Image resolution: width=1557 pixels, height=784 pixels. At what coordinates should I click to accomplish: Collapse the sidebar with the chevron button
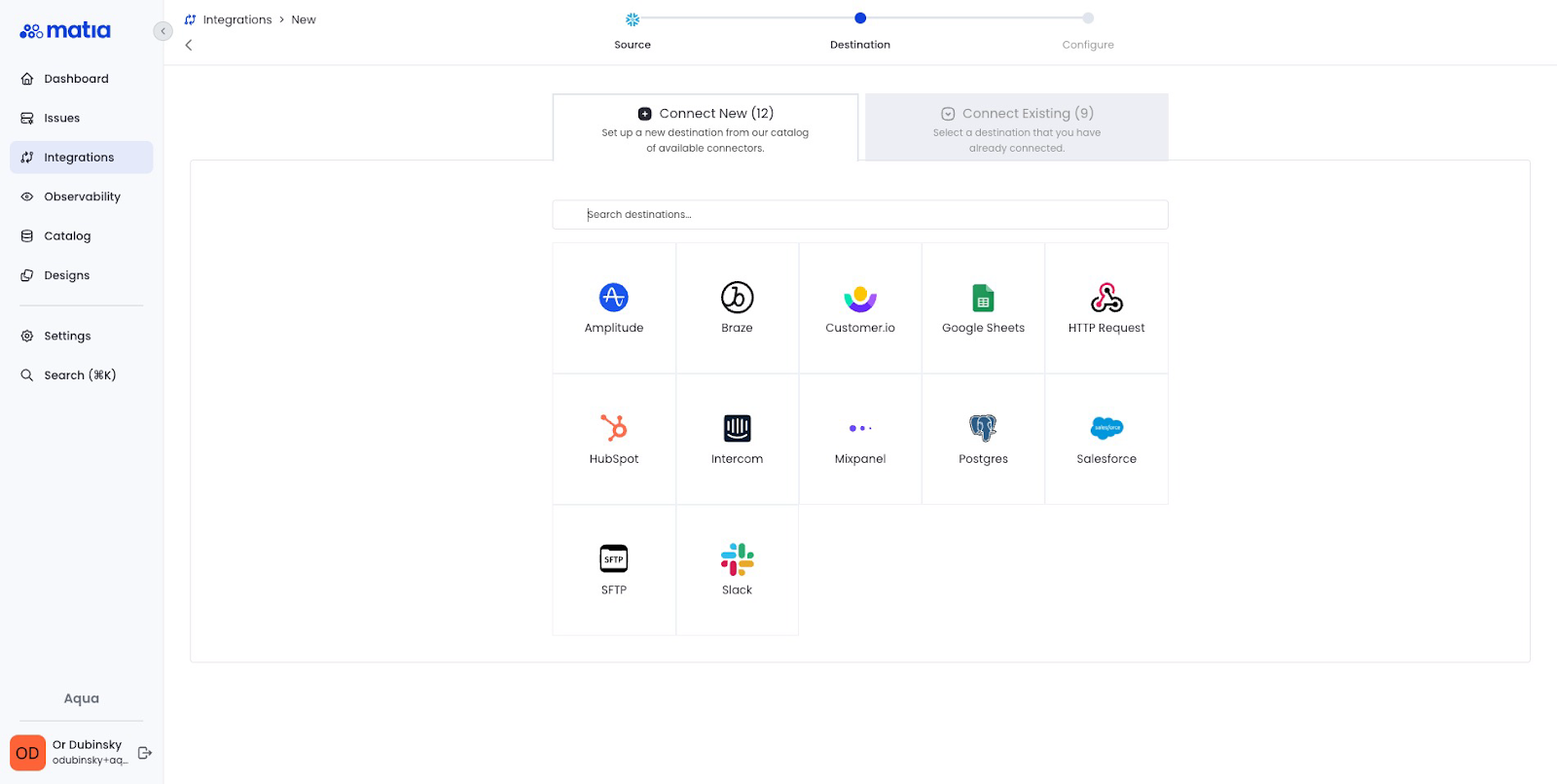click(x=163, y=31)
